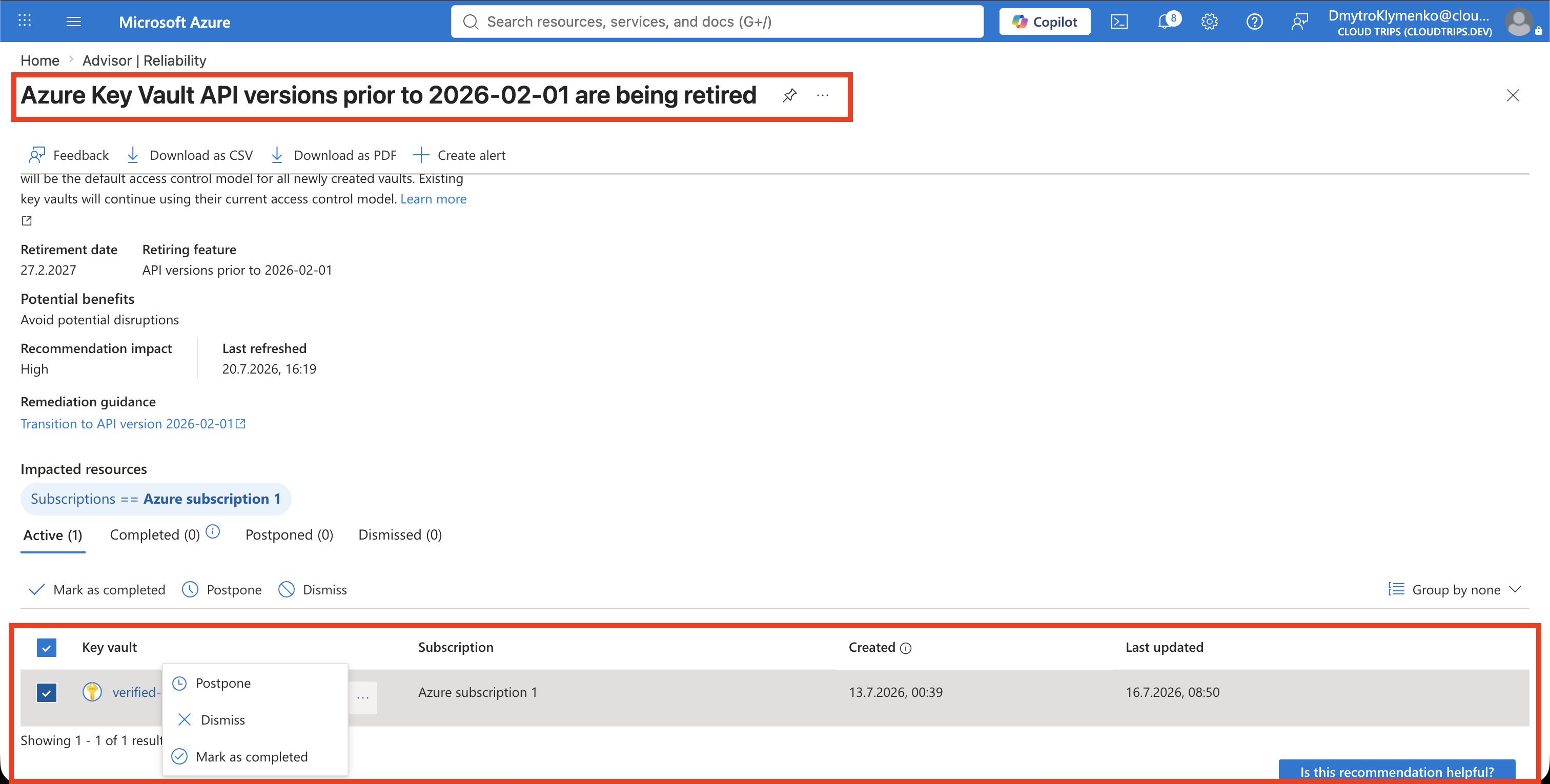1550x784 pixels.
Task: Download recommendation as PDF
Action: [334, 155]
